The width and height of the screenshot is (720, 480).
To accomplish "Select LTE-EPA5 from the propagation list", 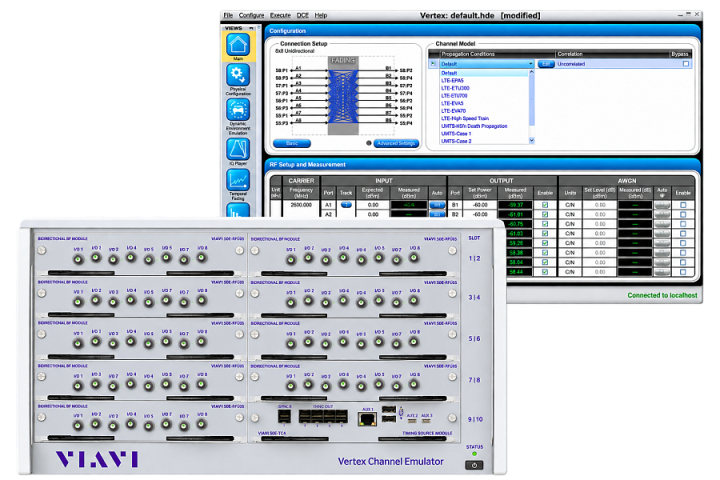I will [x=484, y=80].
